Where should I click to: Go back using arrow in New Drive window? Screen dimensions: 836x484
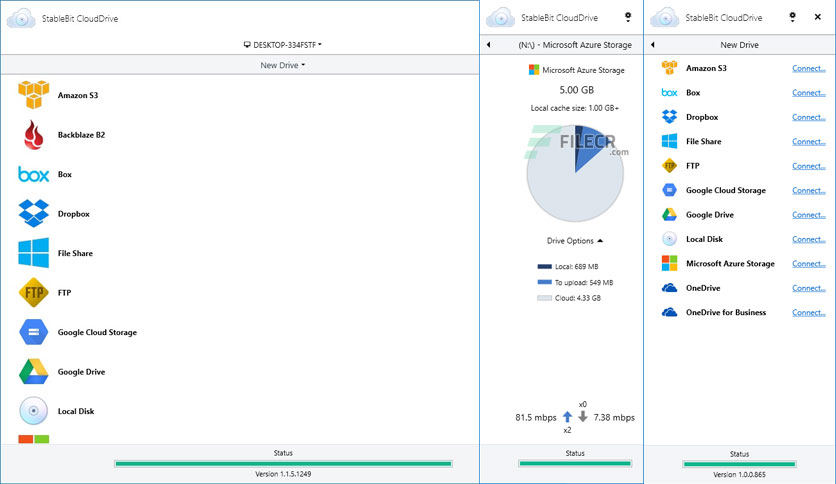(653, 45)
